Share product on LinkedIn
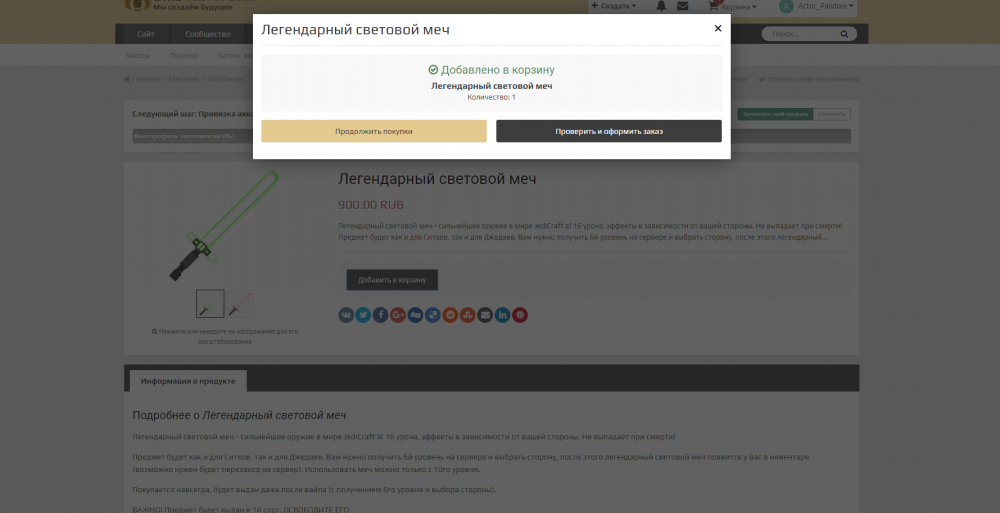Screen dimensions: 1000x513 [x=503, y=315]
